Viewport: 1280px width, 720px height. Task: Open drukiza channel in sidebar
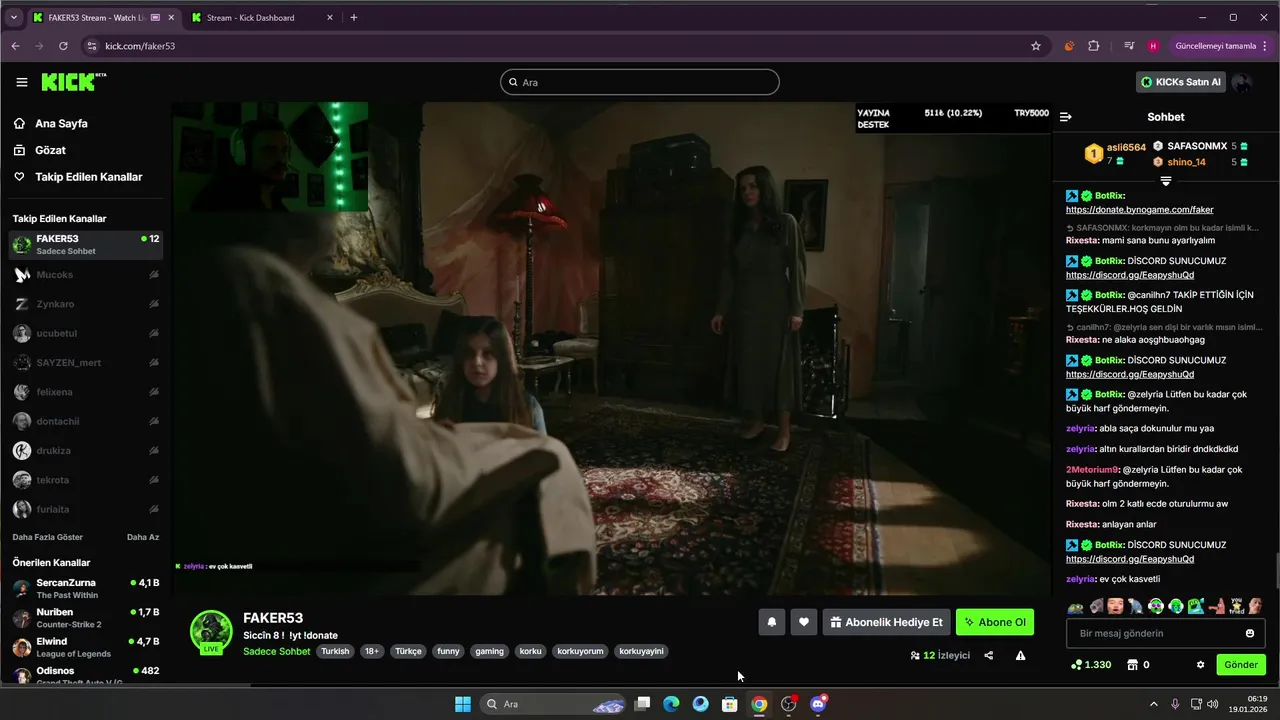click(85, 451)
